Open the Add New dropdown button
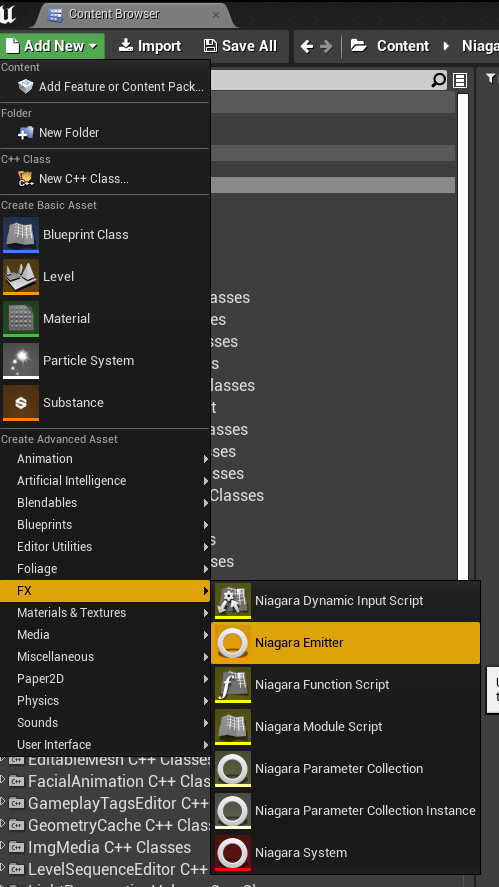 52,46
